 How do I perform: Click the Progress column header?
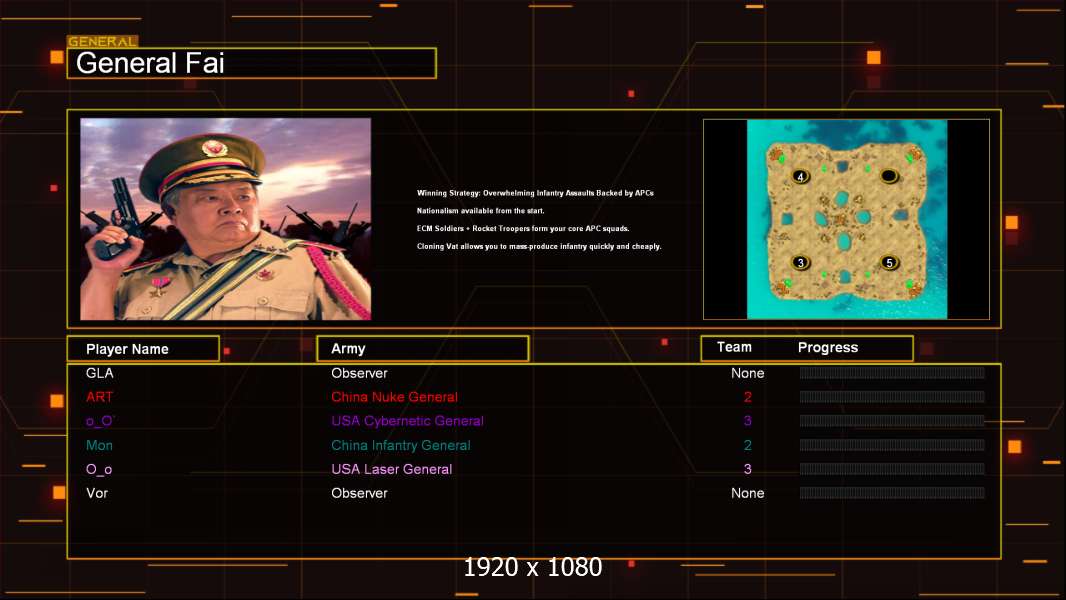(x=828, y=348)
